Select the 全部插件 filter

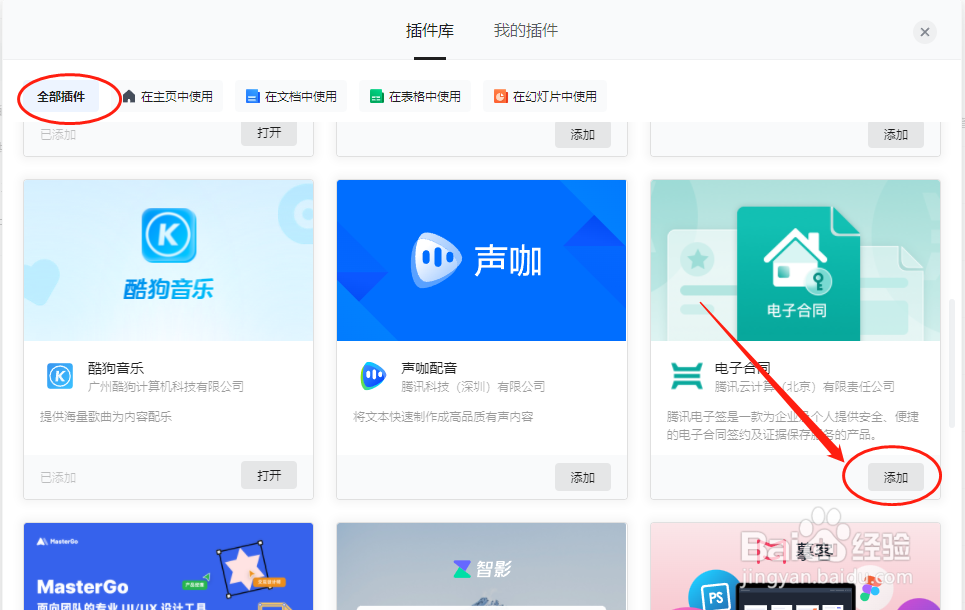tap(61, 97)
